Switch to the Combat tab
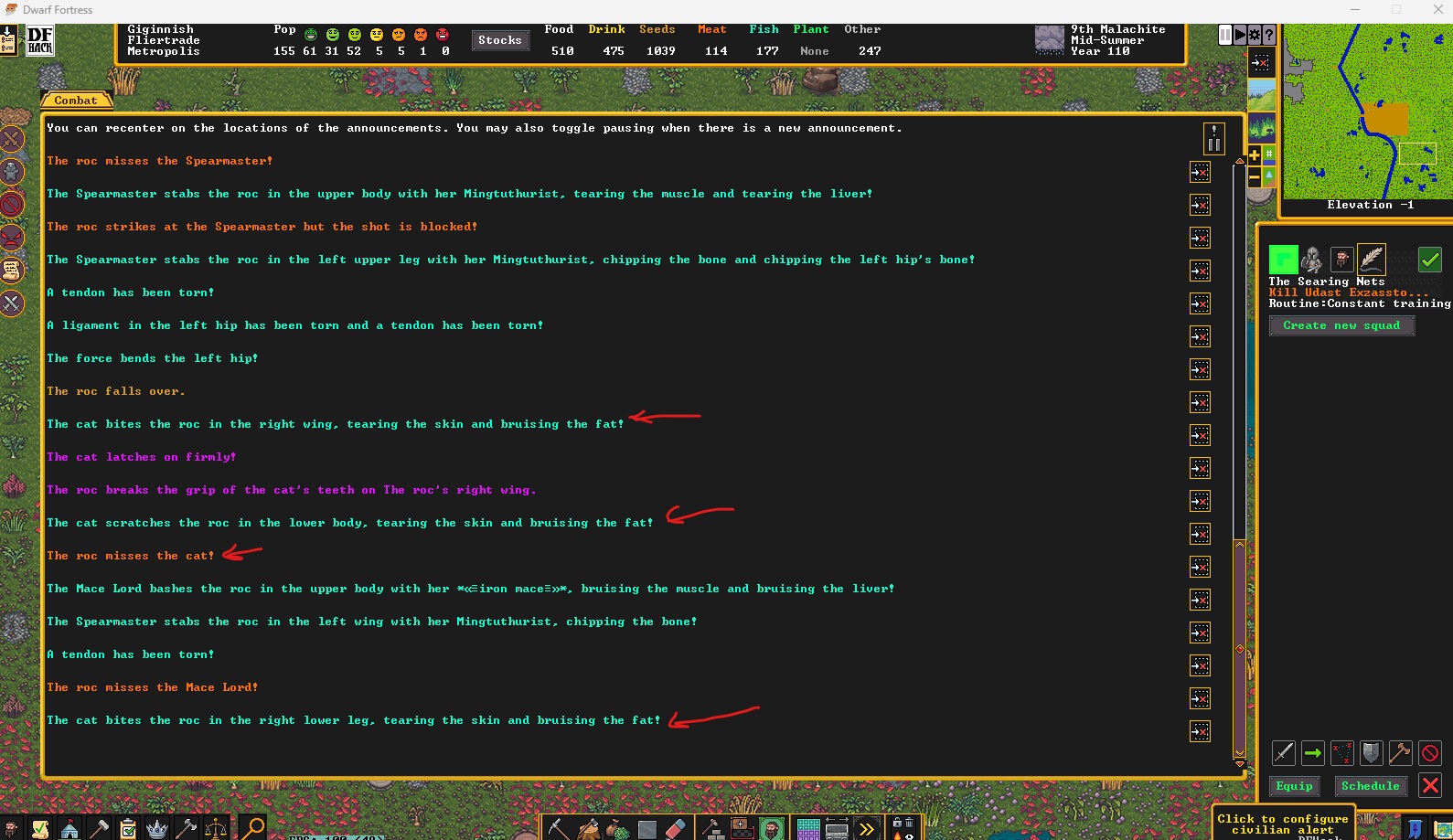 [76, 101]
